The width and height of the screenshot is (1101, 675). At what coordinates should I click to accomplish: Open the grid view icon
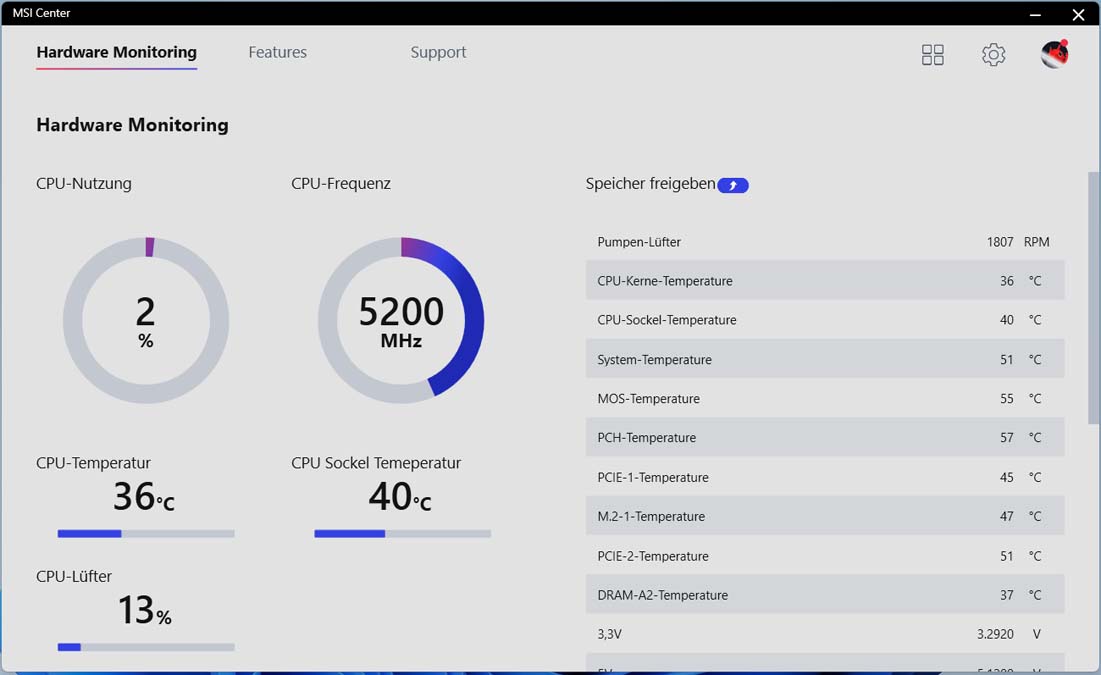tap(932, 55)
